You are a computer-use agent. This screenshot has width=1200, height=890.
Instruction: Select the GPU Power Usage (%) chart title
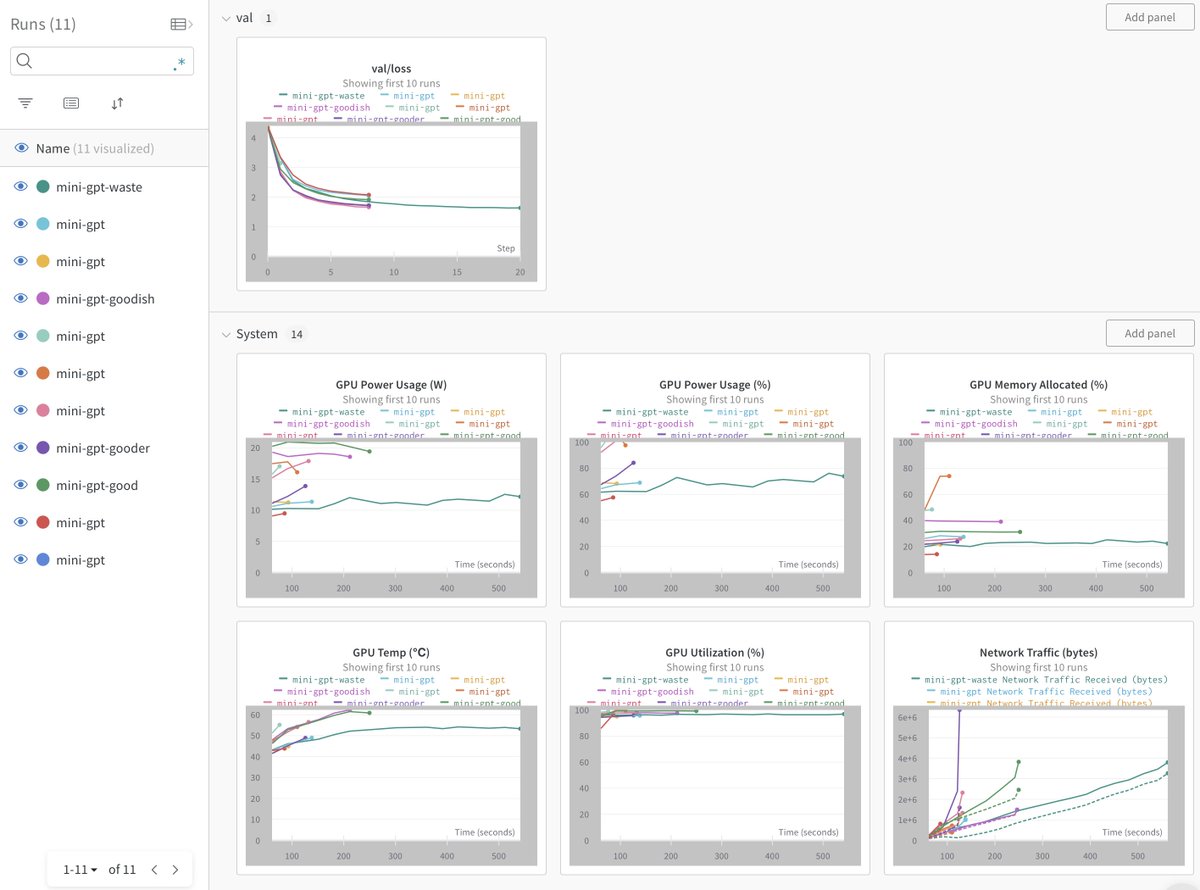pyautogui.click(x=715, y=385)
